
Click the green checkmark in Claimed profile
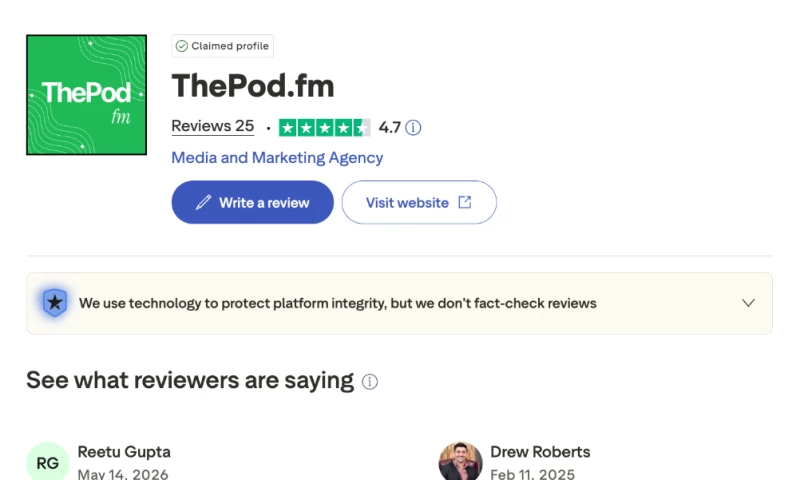[x=182, y=46]
